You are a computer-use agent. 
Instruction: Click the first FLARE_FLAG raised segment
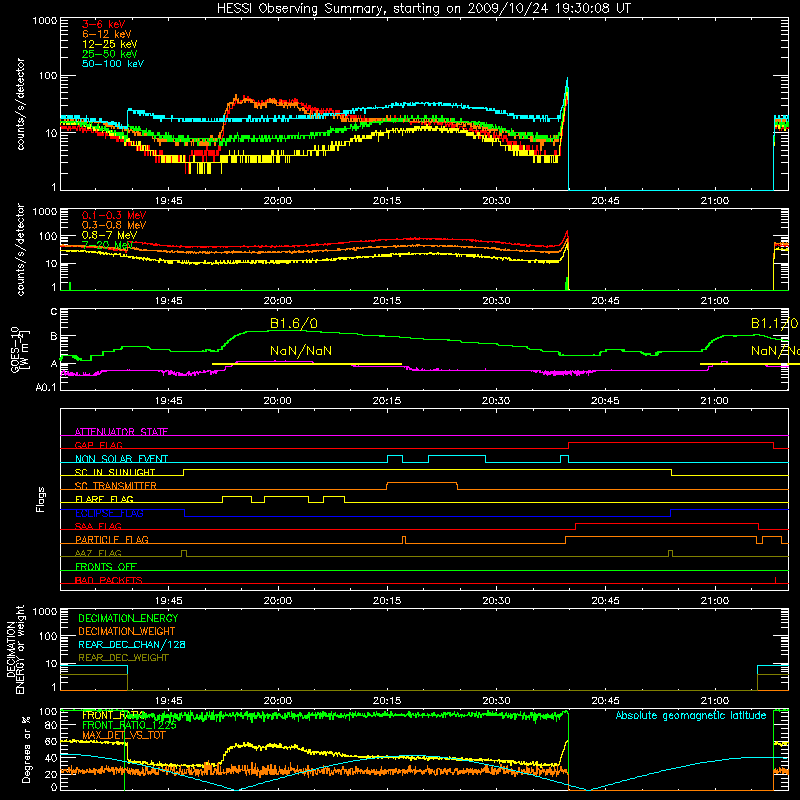(237, 496)
